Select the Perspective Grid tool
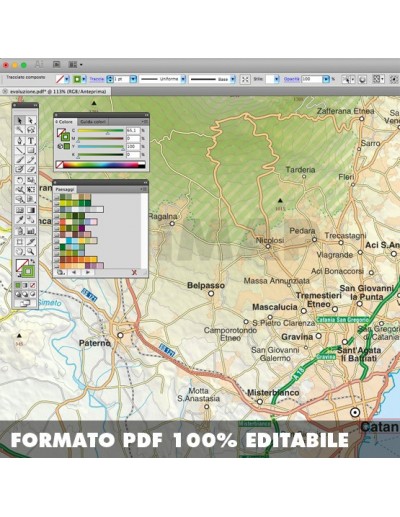Screen dimensions: 400x517 click(31, 199)
